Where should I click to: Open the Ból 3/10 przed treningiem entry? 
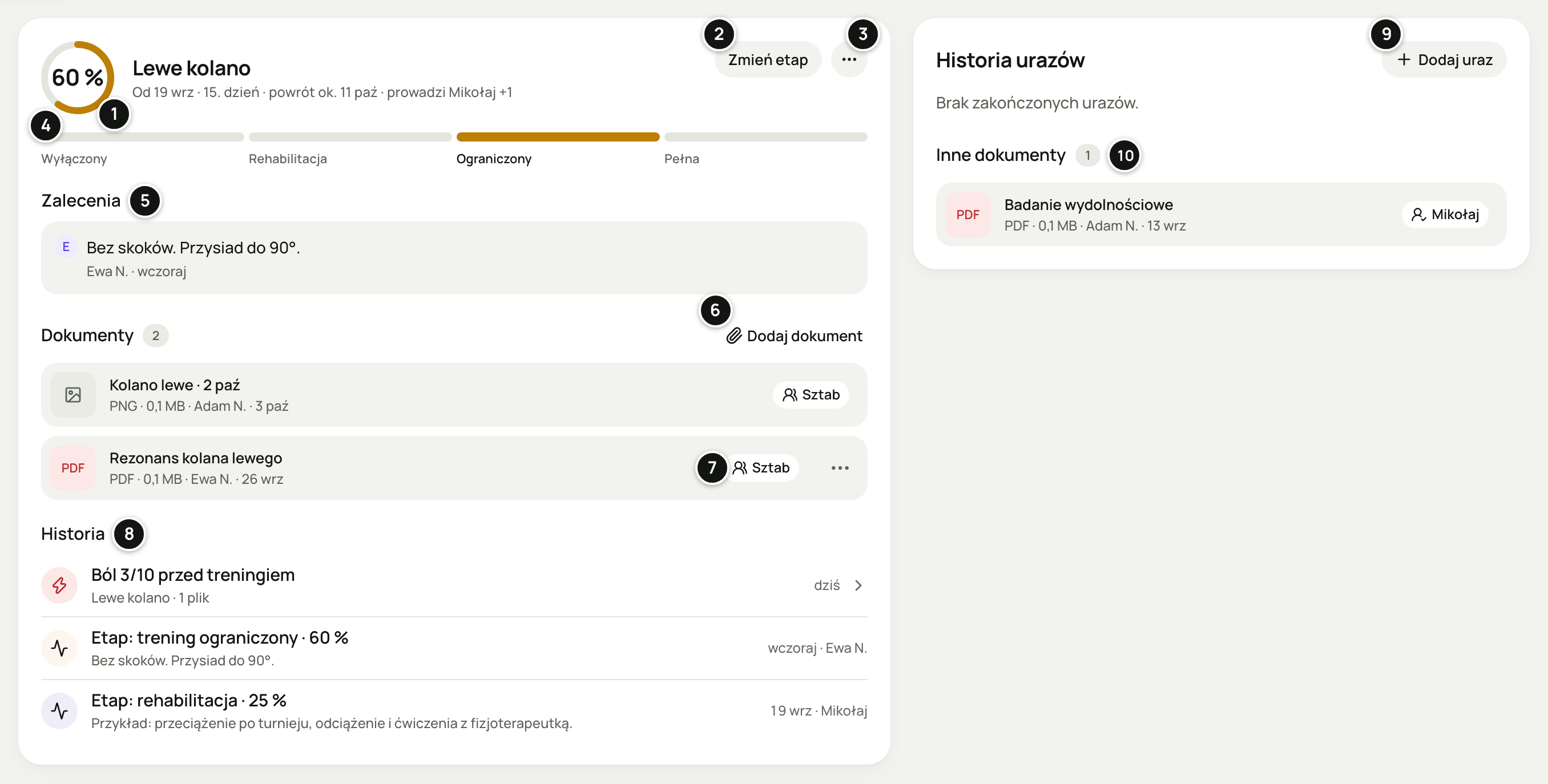click(454, 585)
